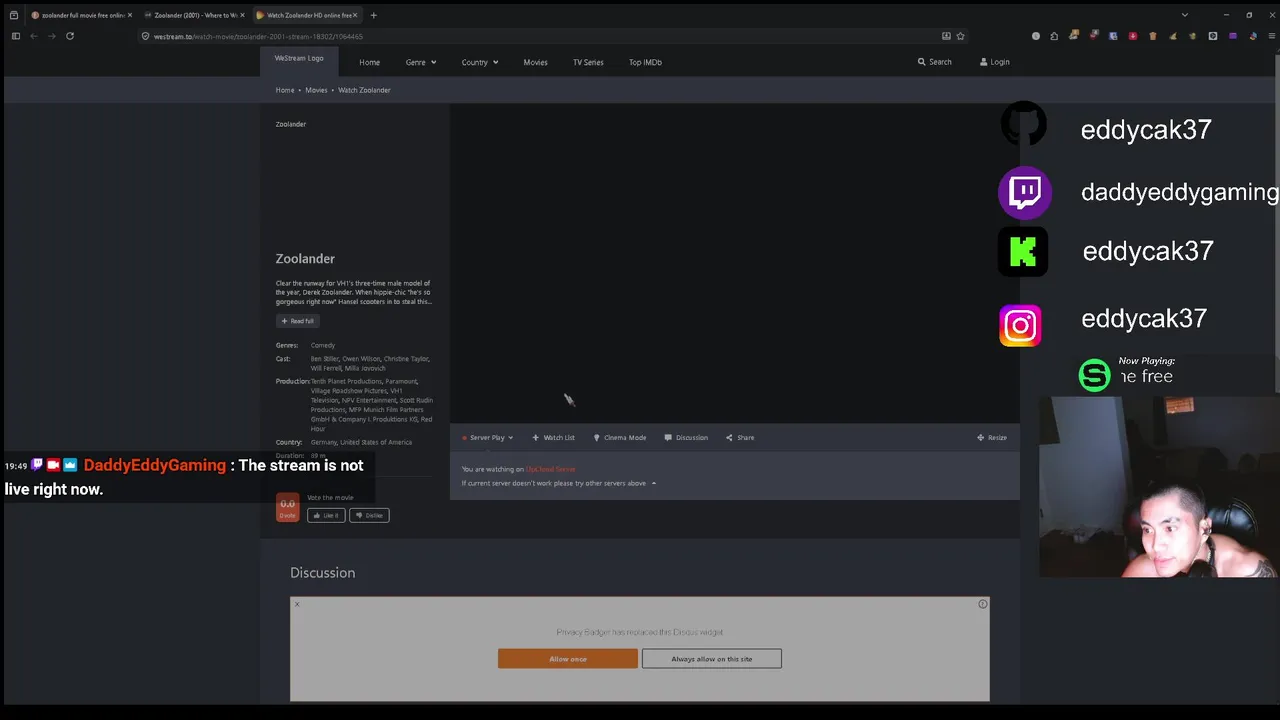Click the Twitch logo in overlay
The image size is (1280, 720).
(x=1025, y=192)
